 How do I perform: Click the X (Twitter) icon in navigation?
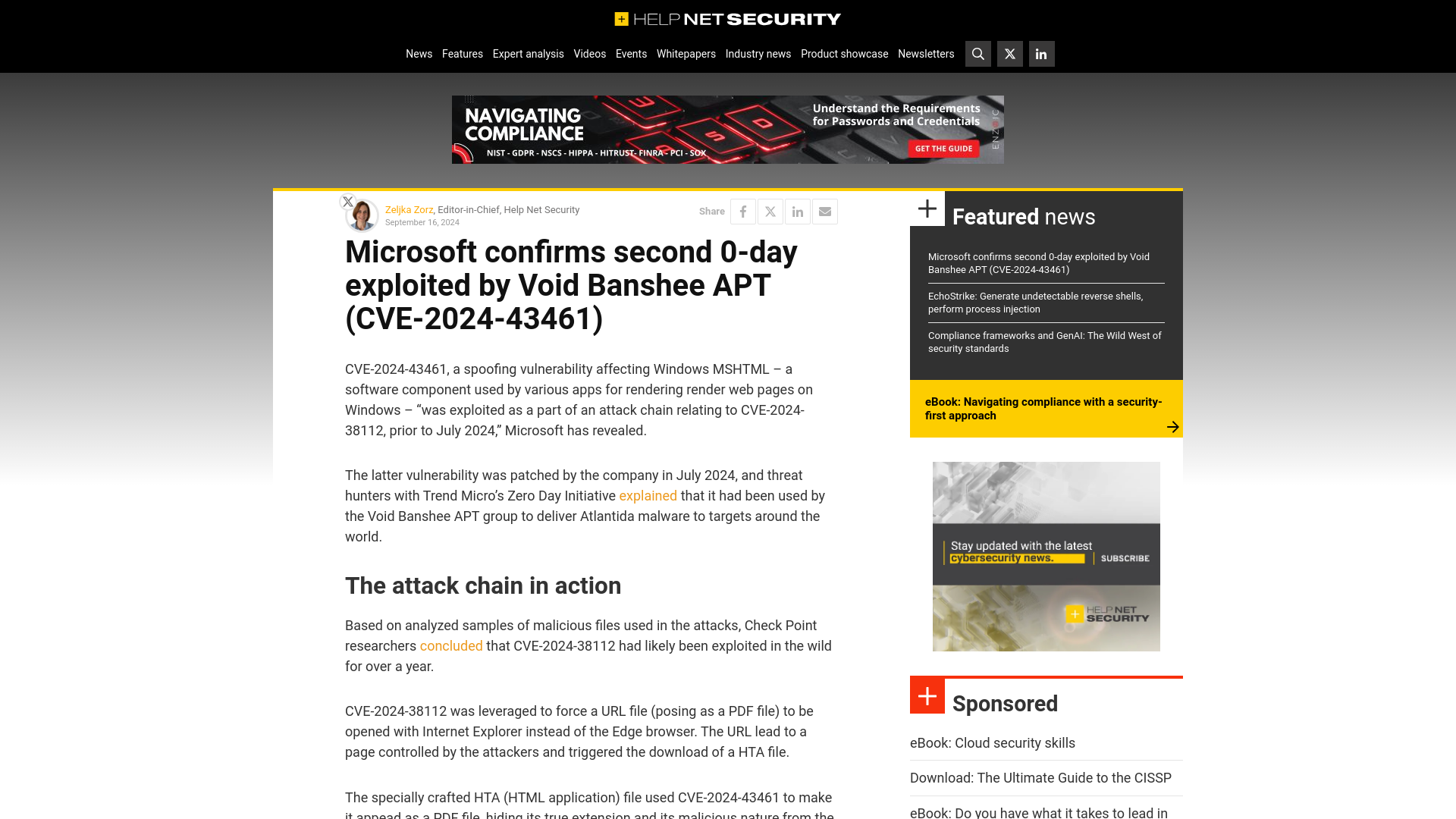click(1010, 54)
